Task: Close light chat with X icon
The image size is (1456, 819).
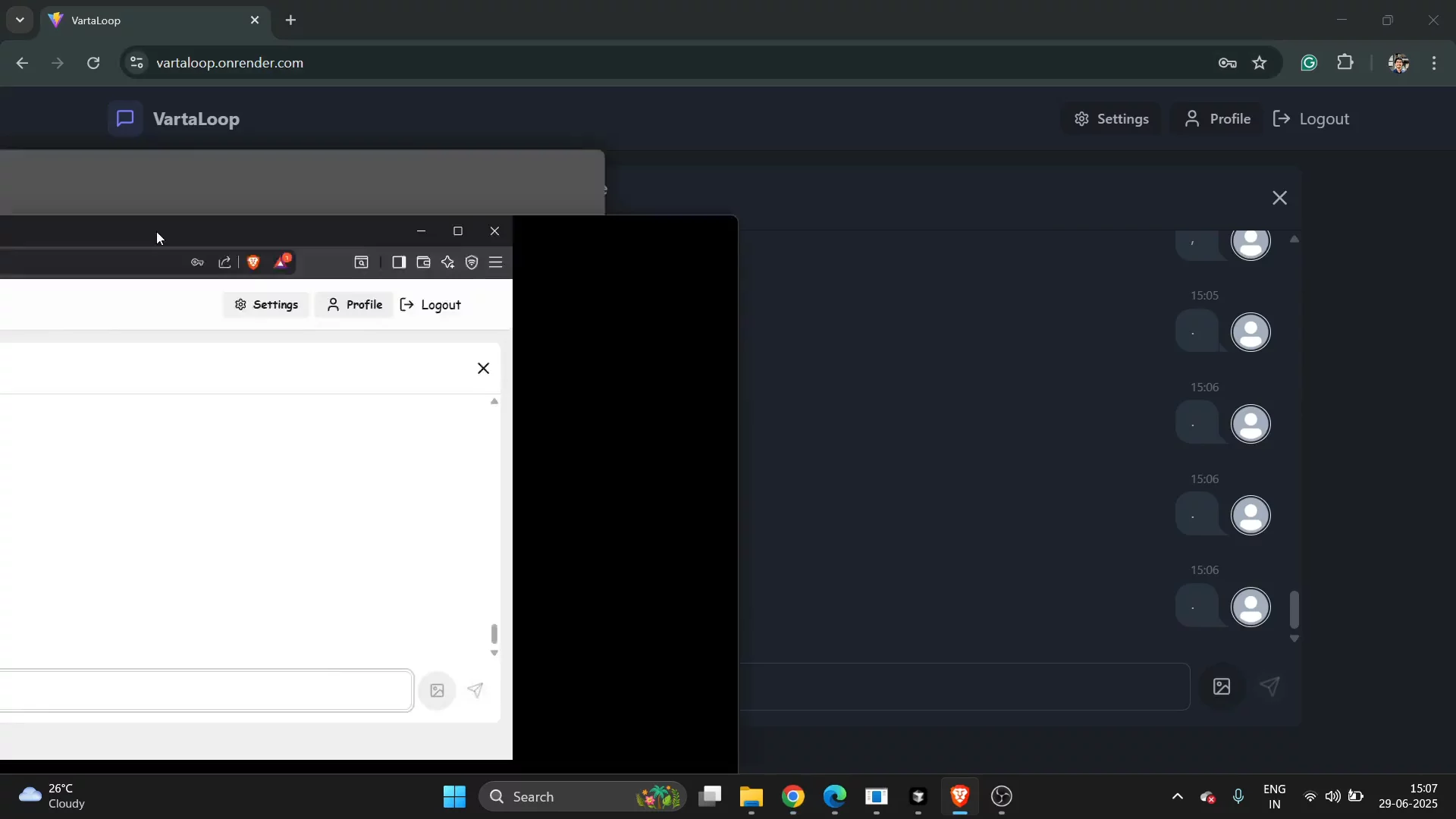Action: pyautogui.click(x=483, y=369)
